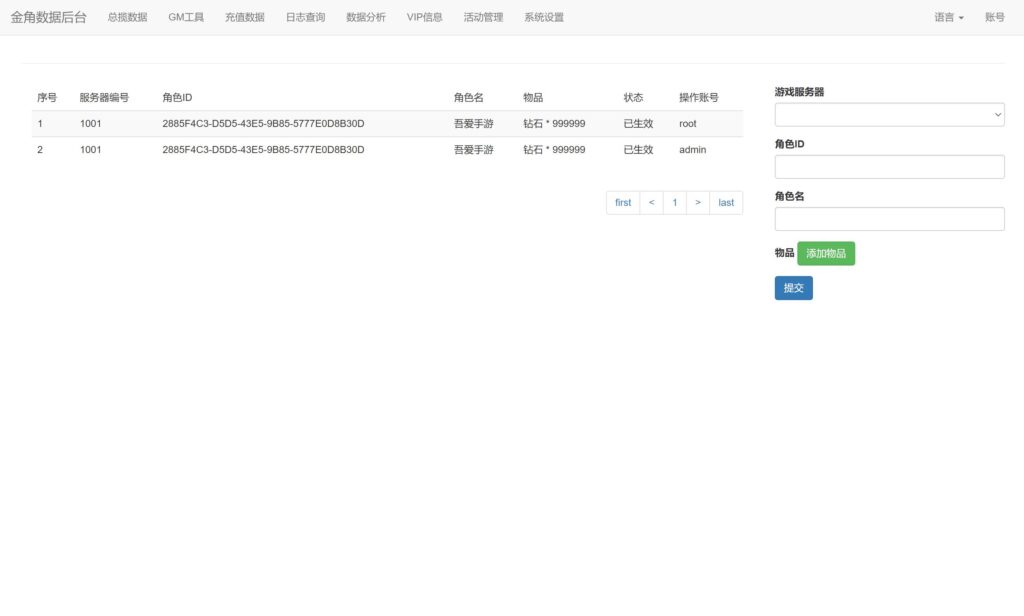Open the 数据分析 analysis page
The height and width of the screenshot is (616, 1024).
(364, 16)
